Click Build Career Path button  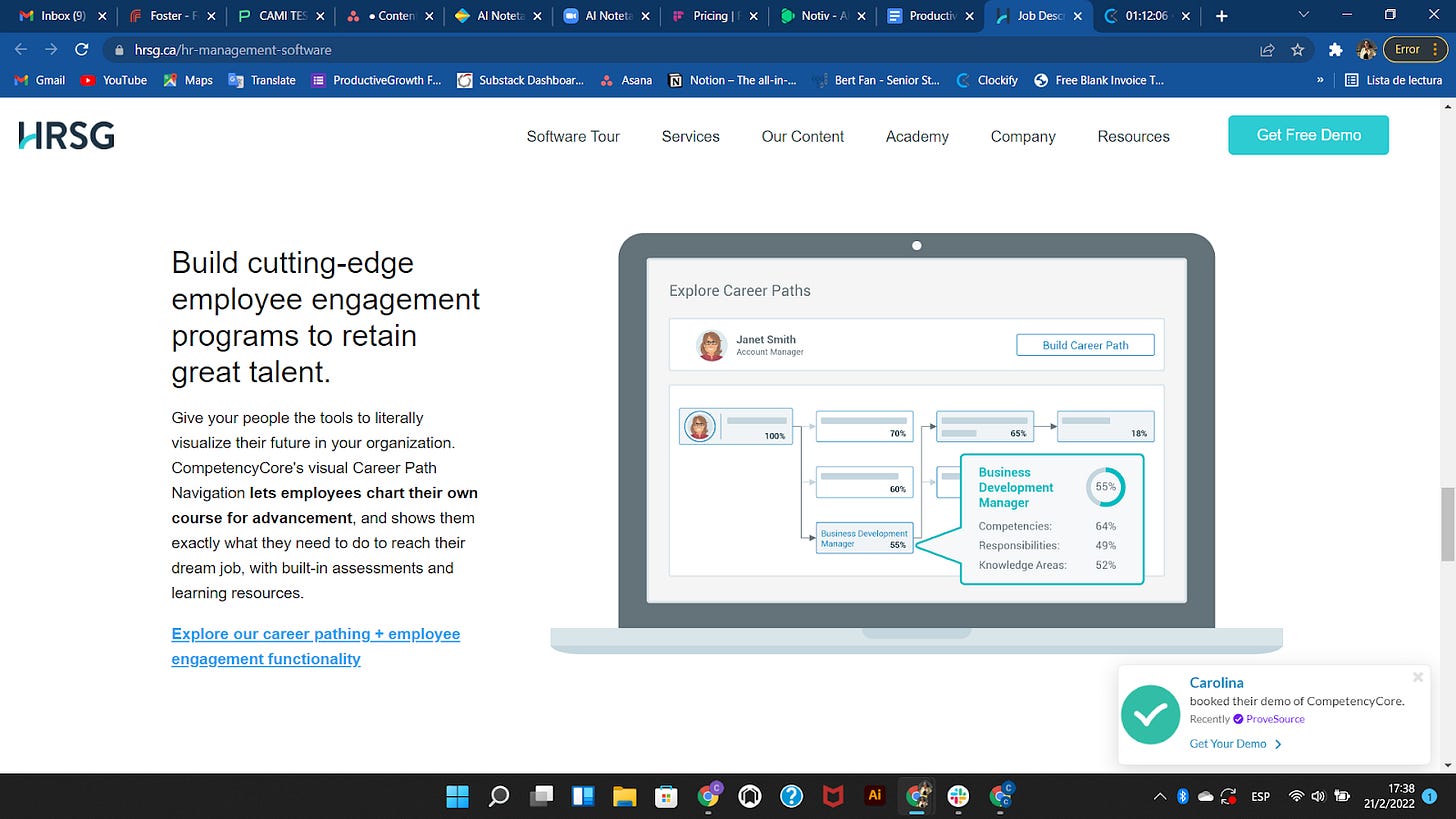coord(1085,345)
